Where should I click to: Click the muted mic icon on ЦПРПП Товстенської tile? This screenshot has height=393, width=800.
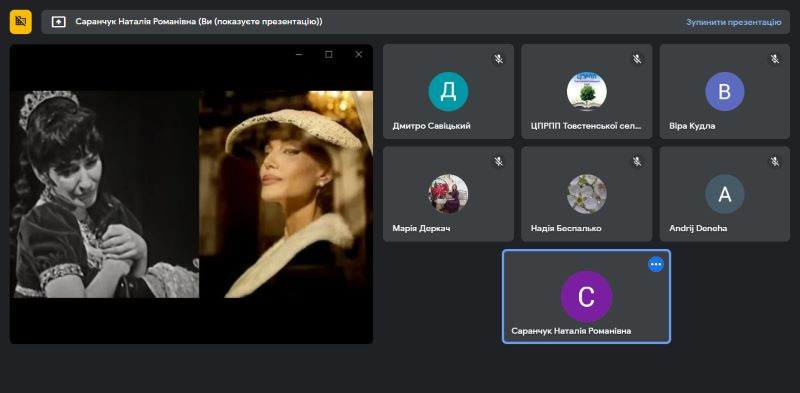[x=637, y=59]
